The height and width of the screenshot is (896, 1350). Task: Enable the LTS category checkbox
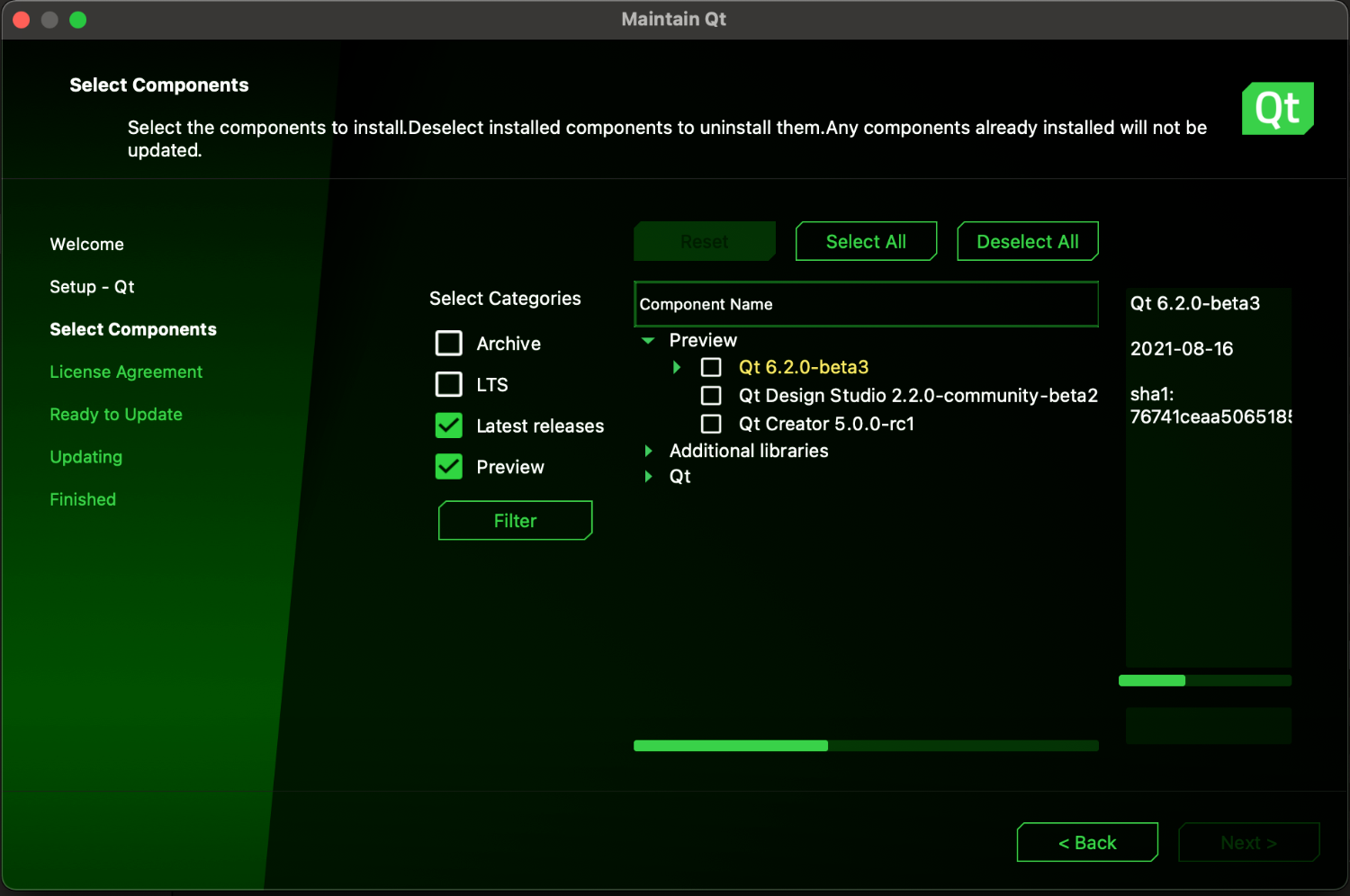tap(448, 384)
